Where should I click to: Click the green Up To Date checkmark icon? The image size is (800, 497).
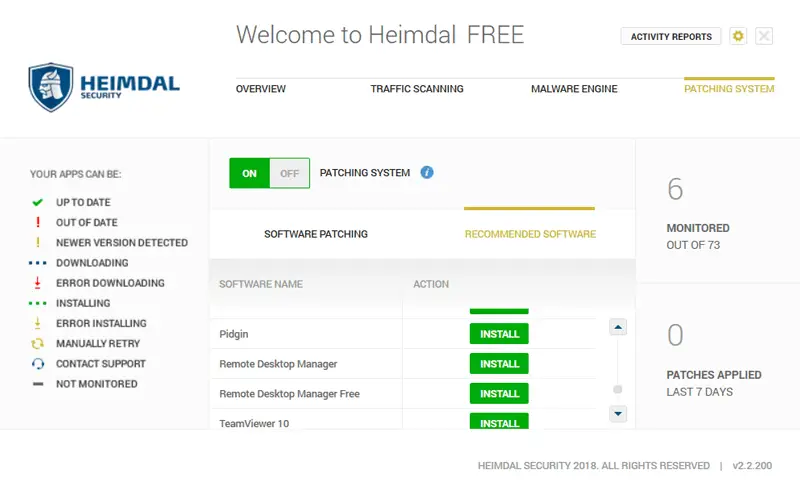tap(37, 202)
